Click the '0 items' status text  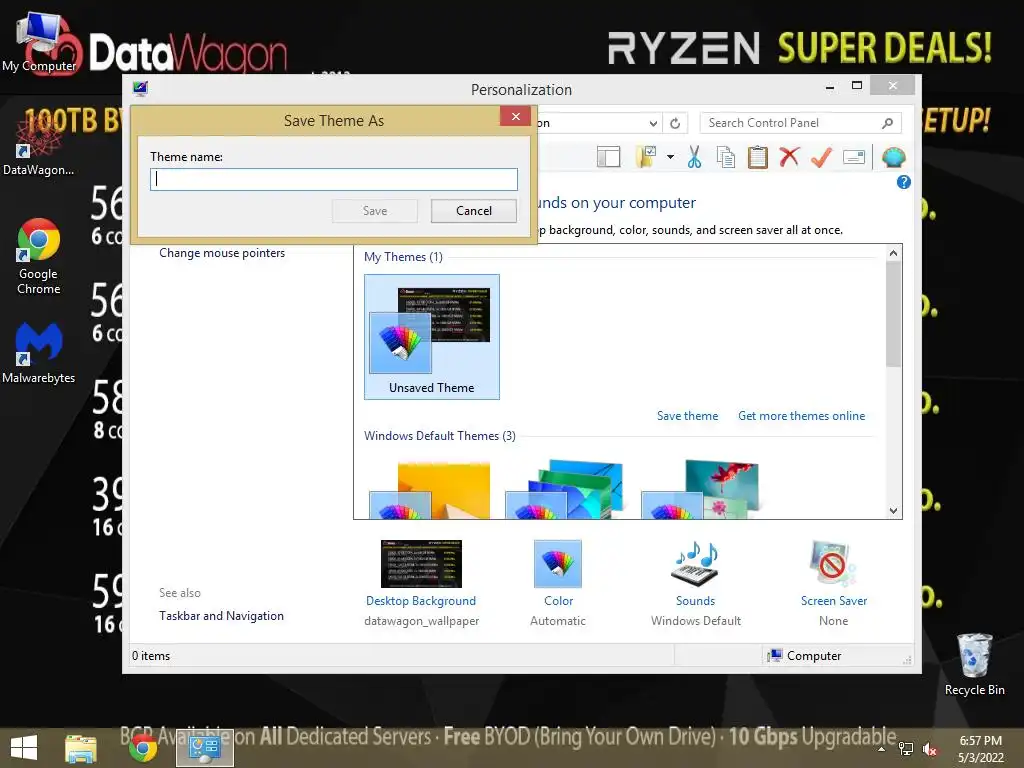[x=151, y=656]
